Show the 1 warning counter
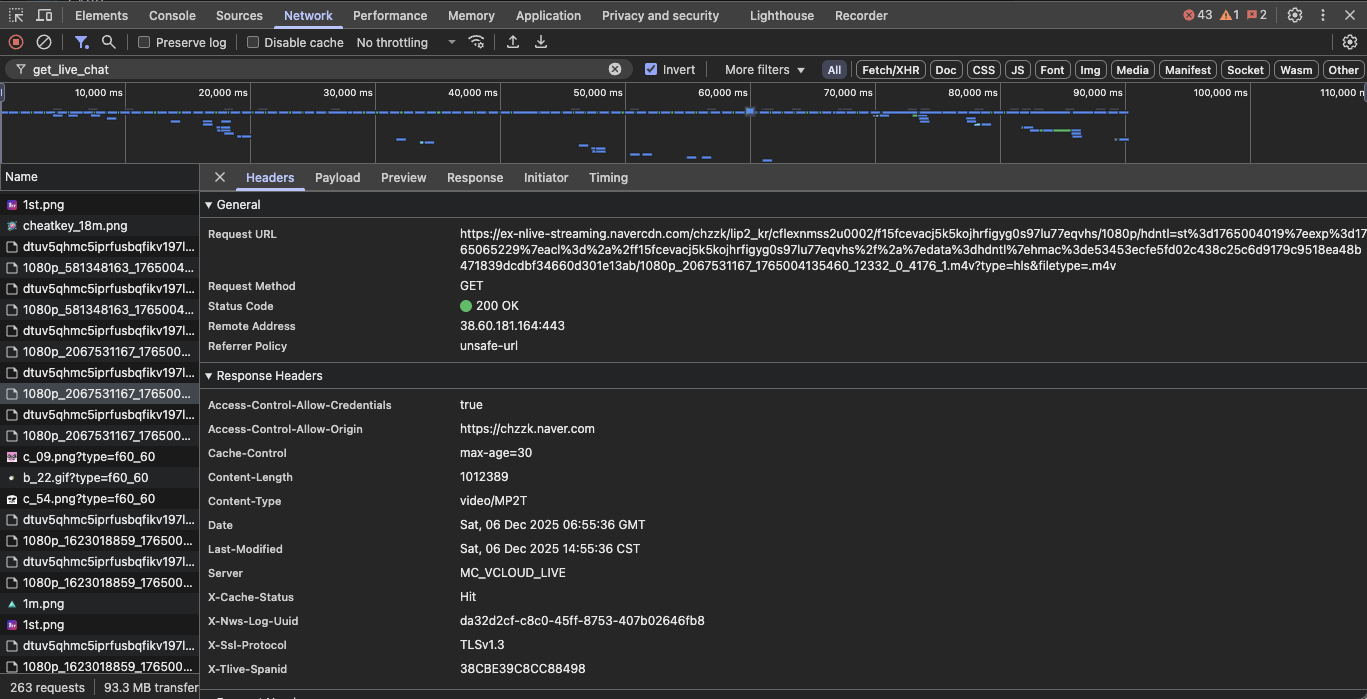 (x=1229, y=15)
